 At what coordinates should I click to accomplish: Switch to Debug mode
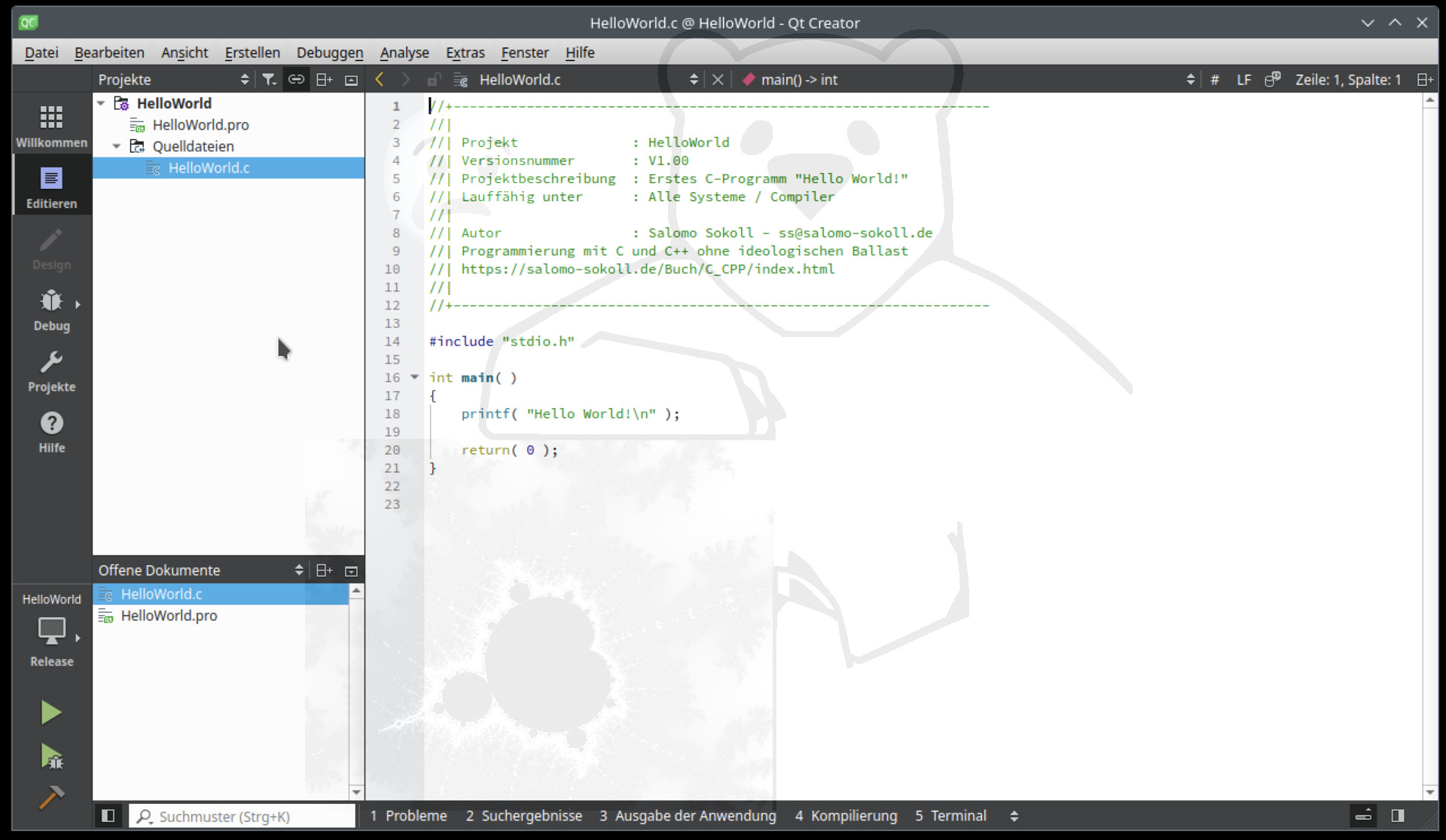51,309
